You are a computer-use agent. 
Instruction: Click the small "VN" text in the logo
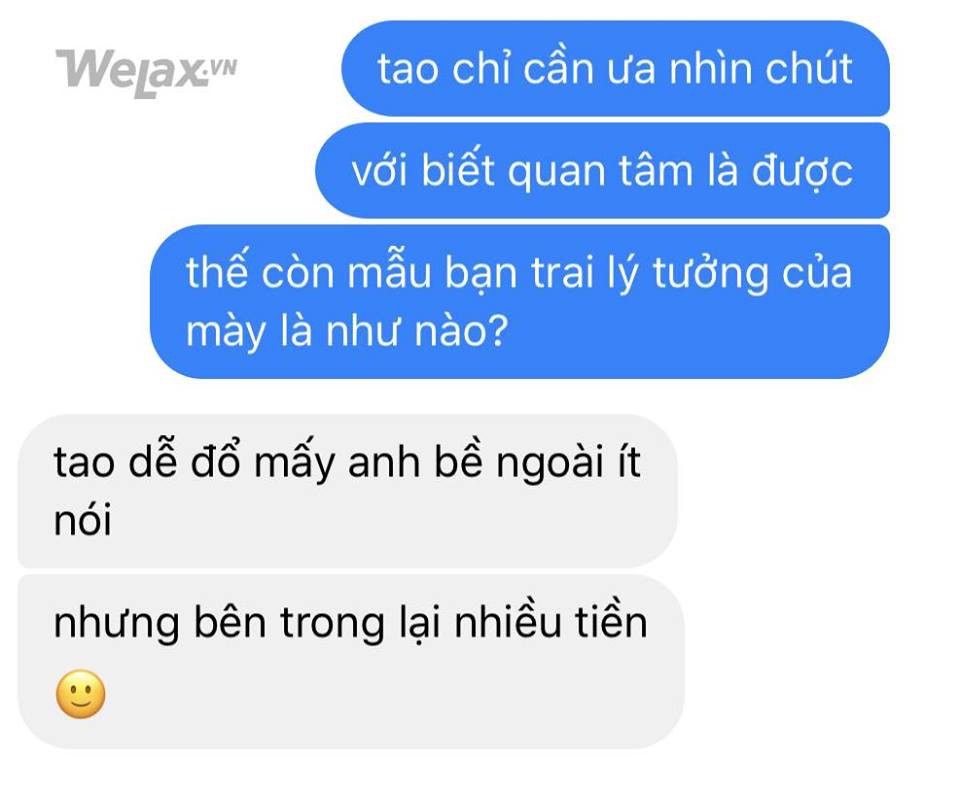[x=223, y=67]
